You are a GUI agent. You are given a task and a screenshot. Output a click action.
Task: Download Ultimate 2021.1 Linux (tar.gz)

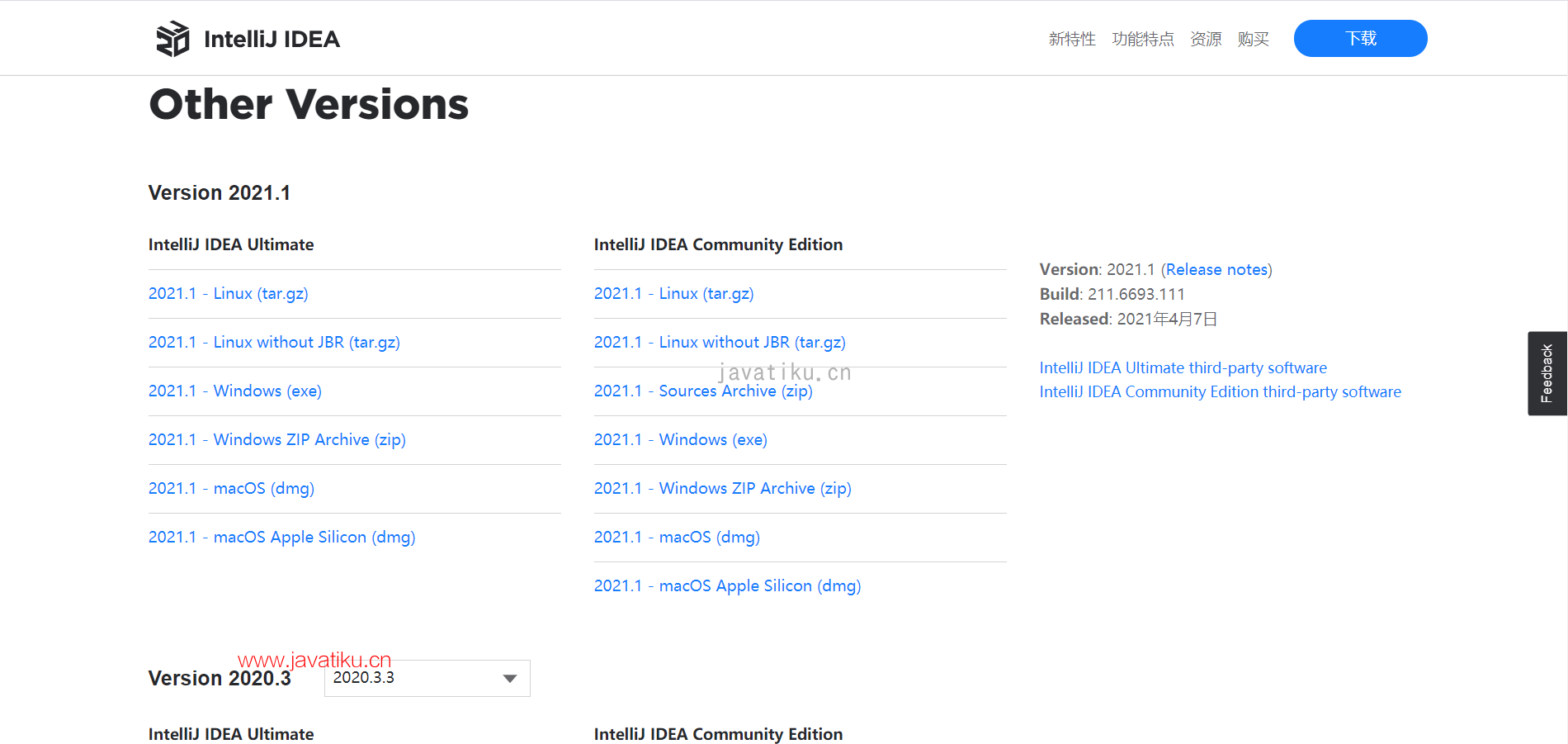coord(229,294)
